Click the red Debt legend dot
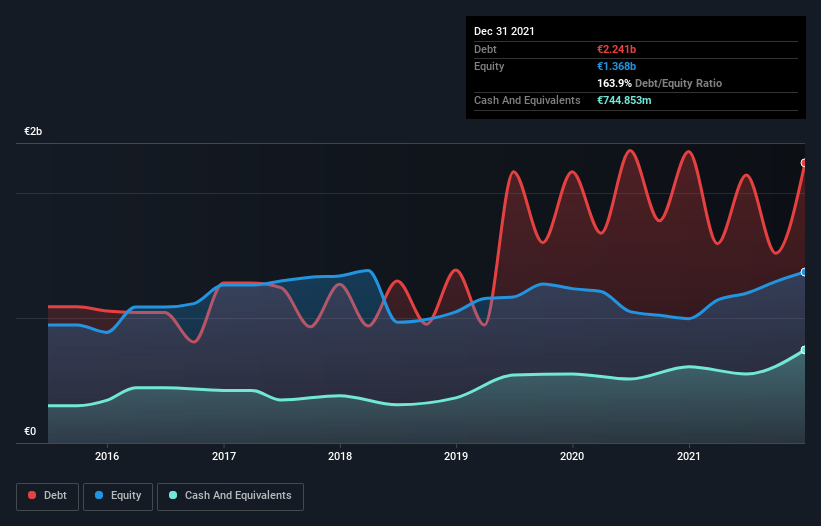 click(32, 495)
